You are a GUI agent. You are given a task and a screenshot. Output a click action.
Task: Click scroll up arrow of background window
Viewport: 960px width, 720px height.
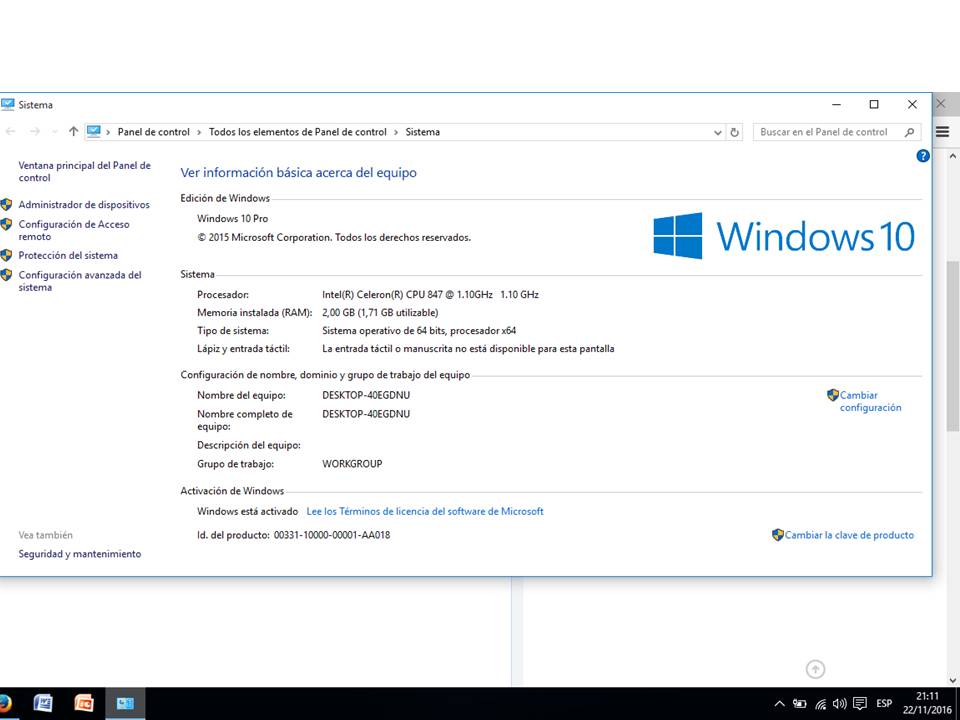point(953,157)
